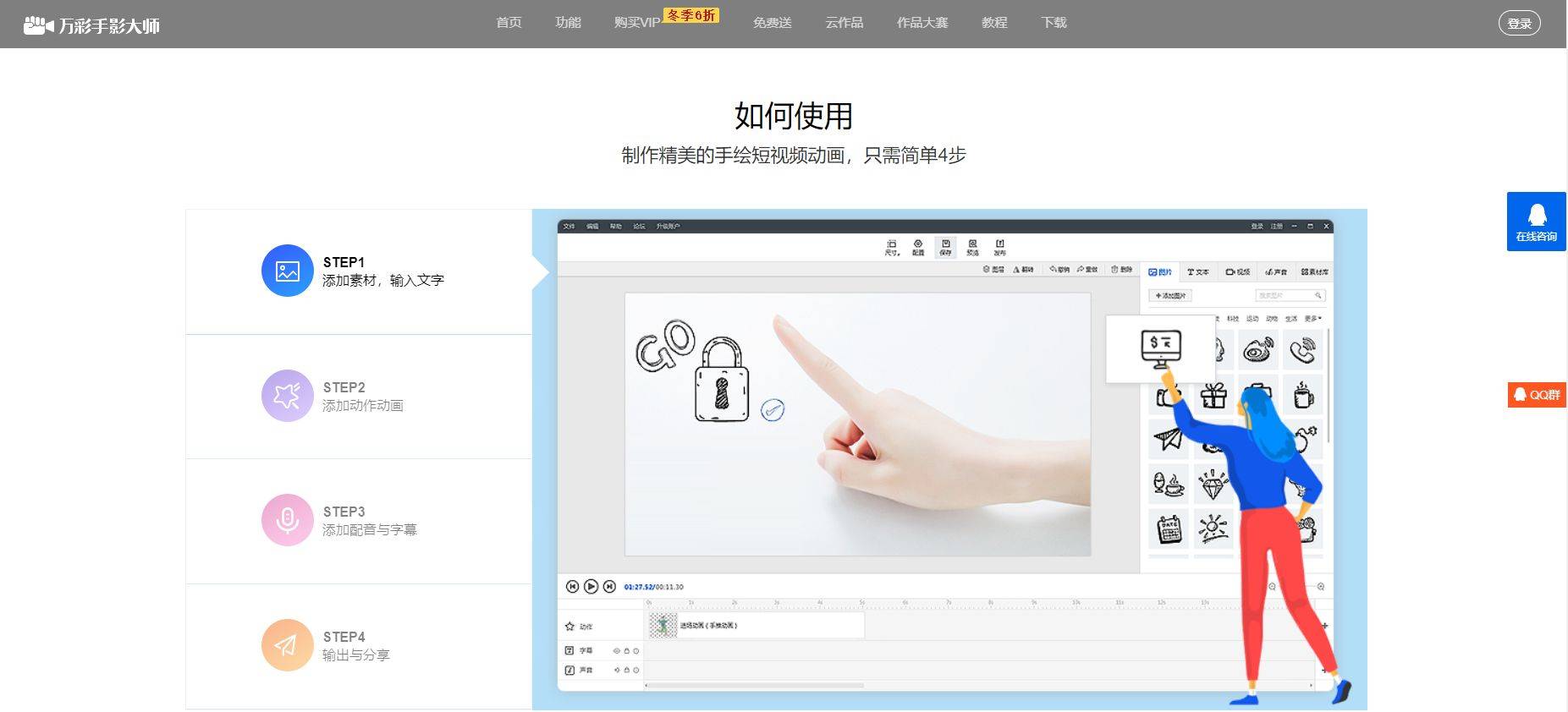Click the QQ群 orange side button
1568x712 pixels.
coord(1536,395)
